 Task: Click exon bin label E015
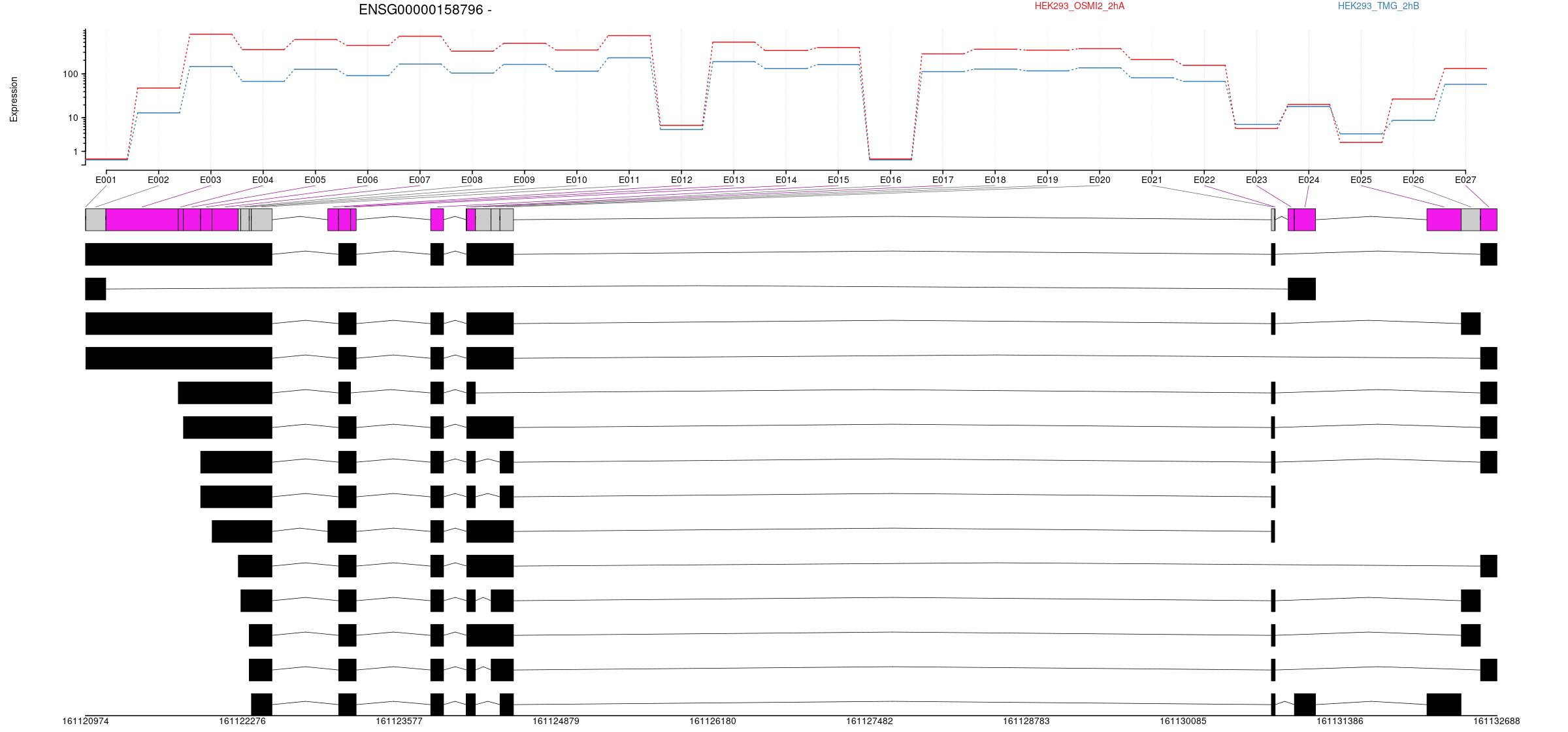[x=838, y=180]
